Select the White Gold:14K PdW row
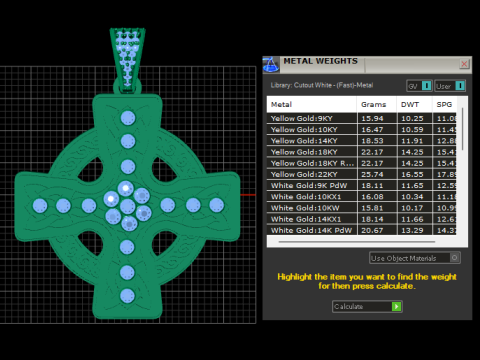The image size is (480, 360). tap(361, 230)
